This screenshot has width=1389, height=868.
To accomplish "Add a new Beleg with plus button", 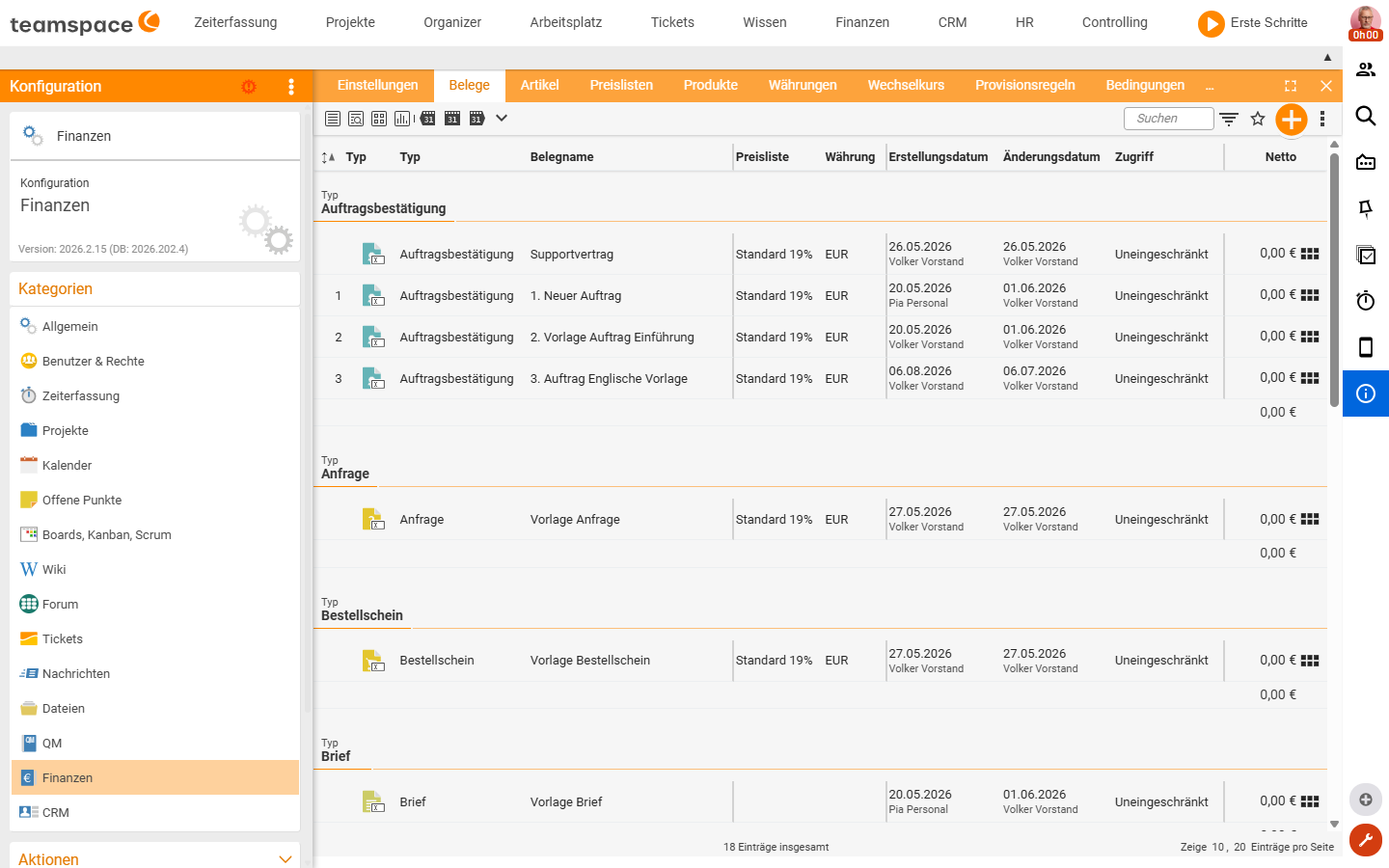I will [x=1292, y=119].
